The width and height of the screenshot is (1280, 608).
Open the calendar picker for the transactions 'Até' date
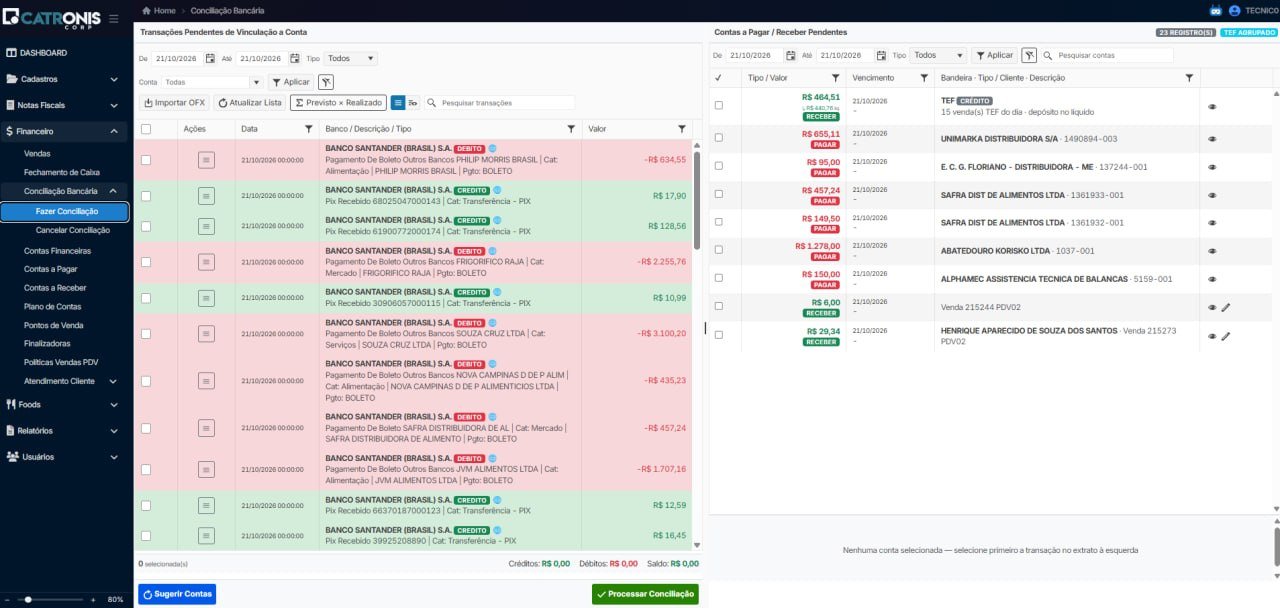(x=295, y=58)
